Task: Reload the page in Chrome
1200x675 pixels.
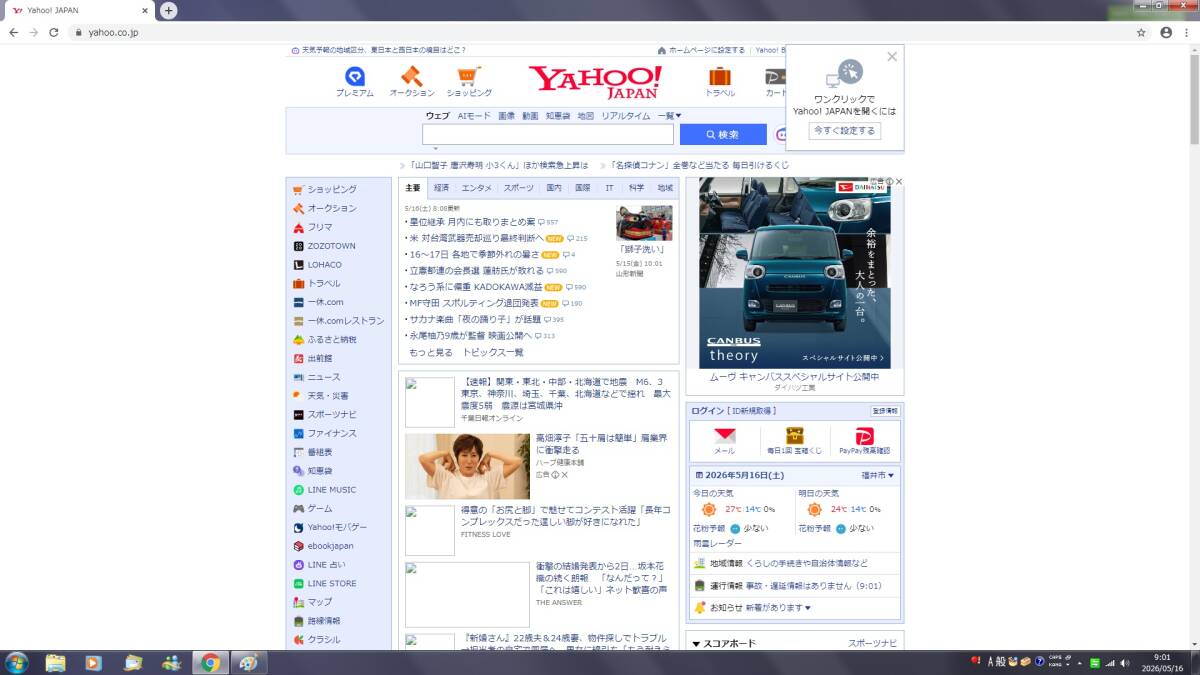Action: click(x=54, y=32)
